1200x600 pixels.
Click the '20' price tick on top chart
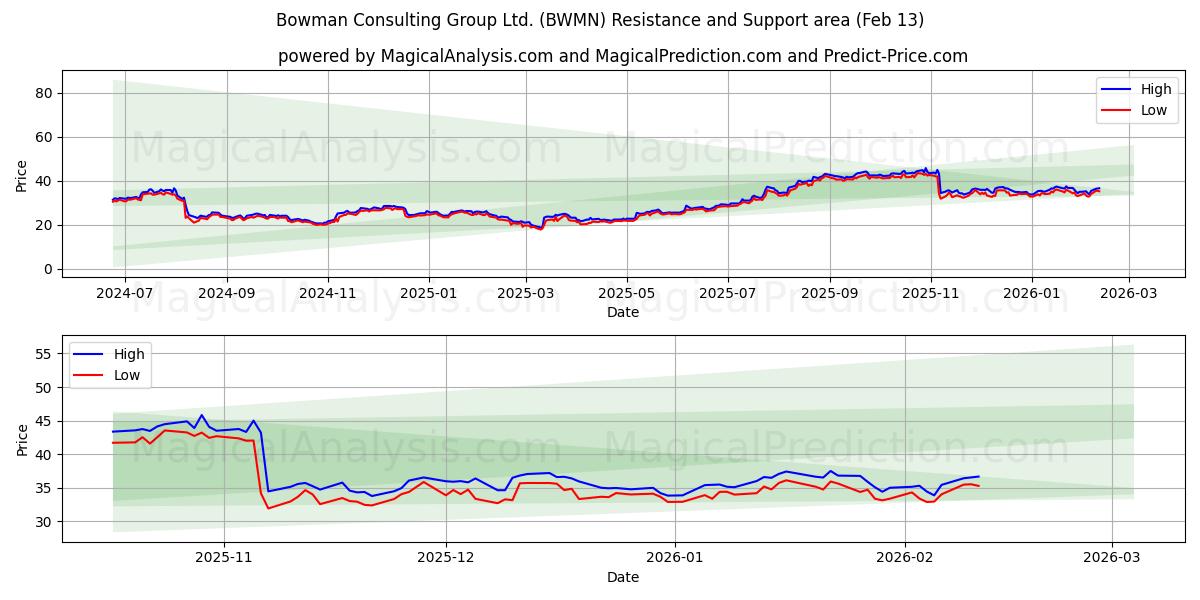pos(45,225)
